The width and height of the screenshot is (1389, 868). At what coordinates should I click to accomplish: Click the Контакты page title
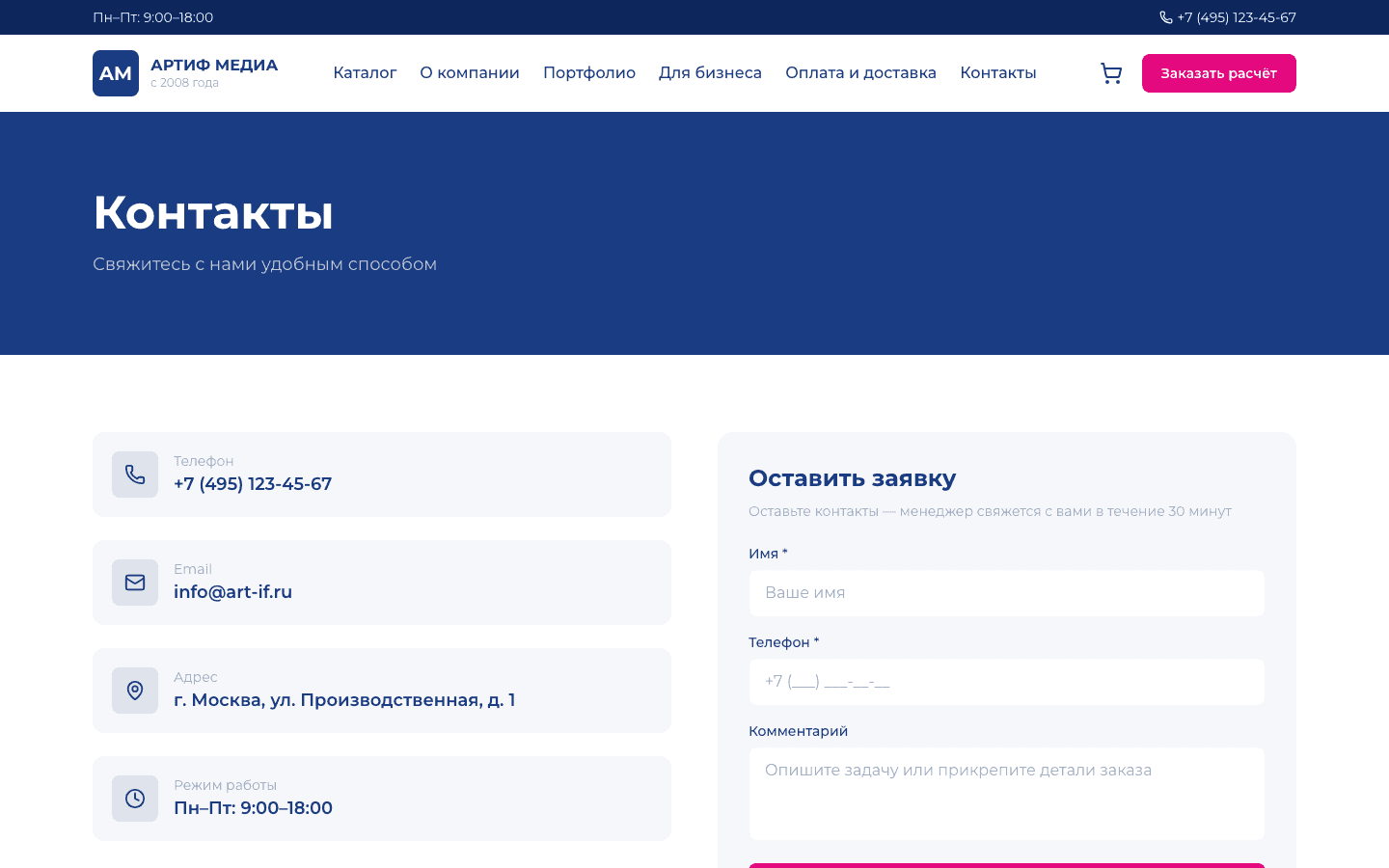213,212
